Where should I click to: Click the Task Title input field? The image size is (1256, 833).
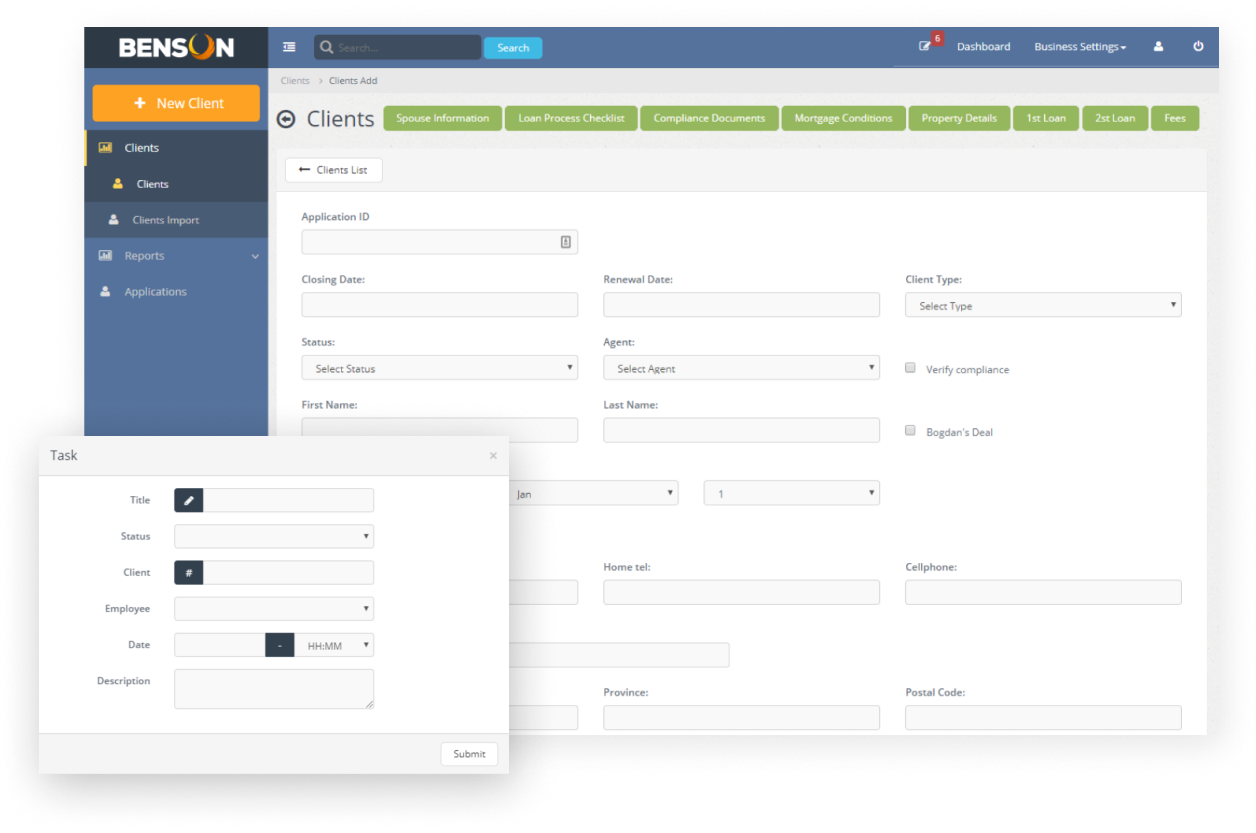pyautogui.click(x=289, y=500)
